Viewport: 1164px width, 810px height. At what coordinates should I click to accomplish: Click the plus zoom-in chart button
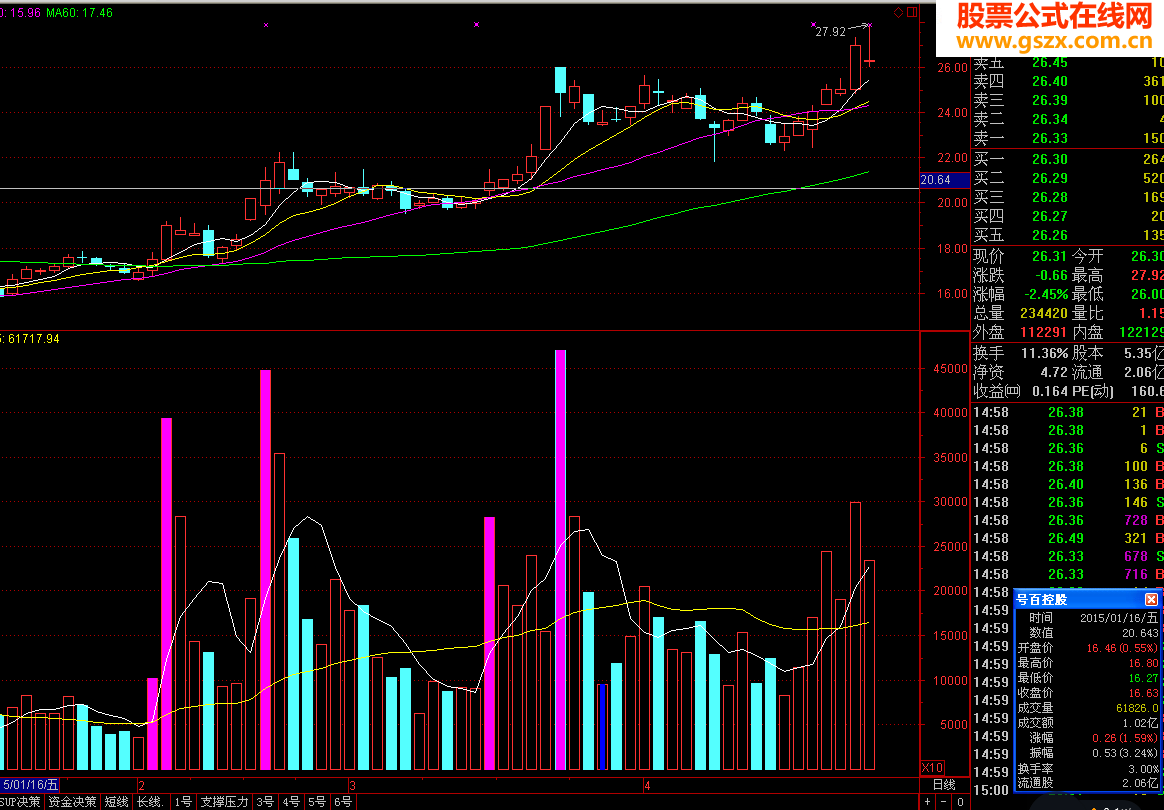coord(927,802)
